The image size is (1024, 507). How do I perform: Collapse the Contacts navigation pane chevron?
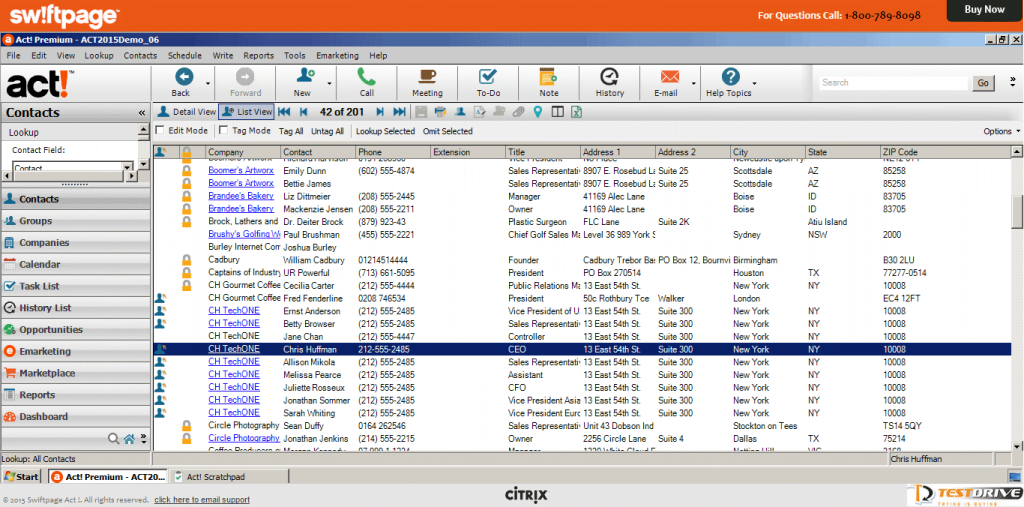click(x=142, y=113)
